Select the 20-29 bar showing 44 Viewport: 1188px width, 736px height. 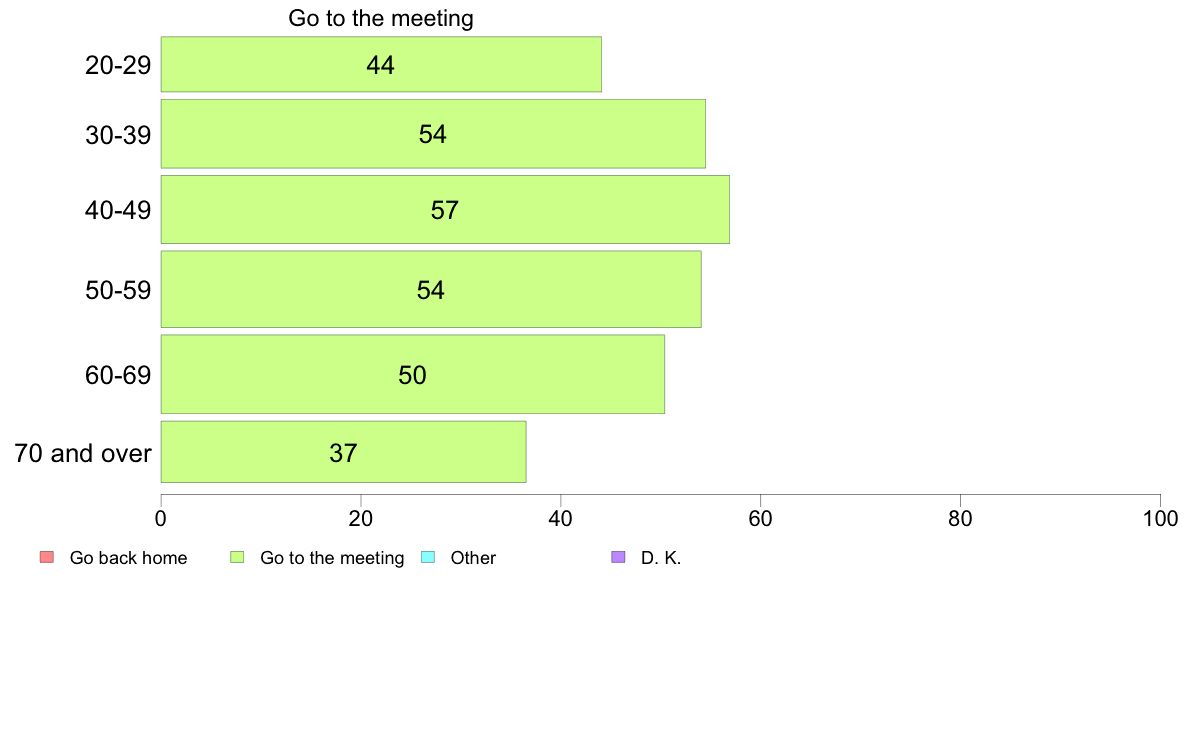381,64
